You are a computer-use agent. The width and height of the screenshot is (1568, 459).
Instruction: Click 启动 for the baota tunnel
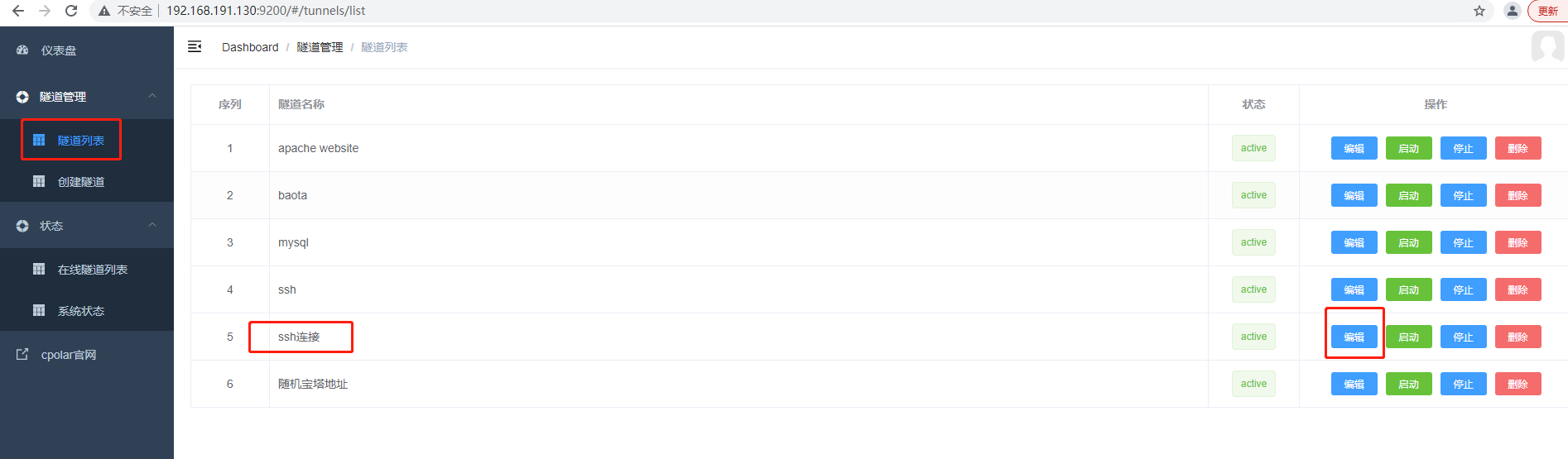point(1408,195)
